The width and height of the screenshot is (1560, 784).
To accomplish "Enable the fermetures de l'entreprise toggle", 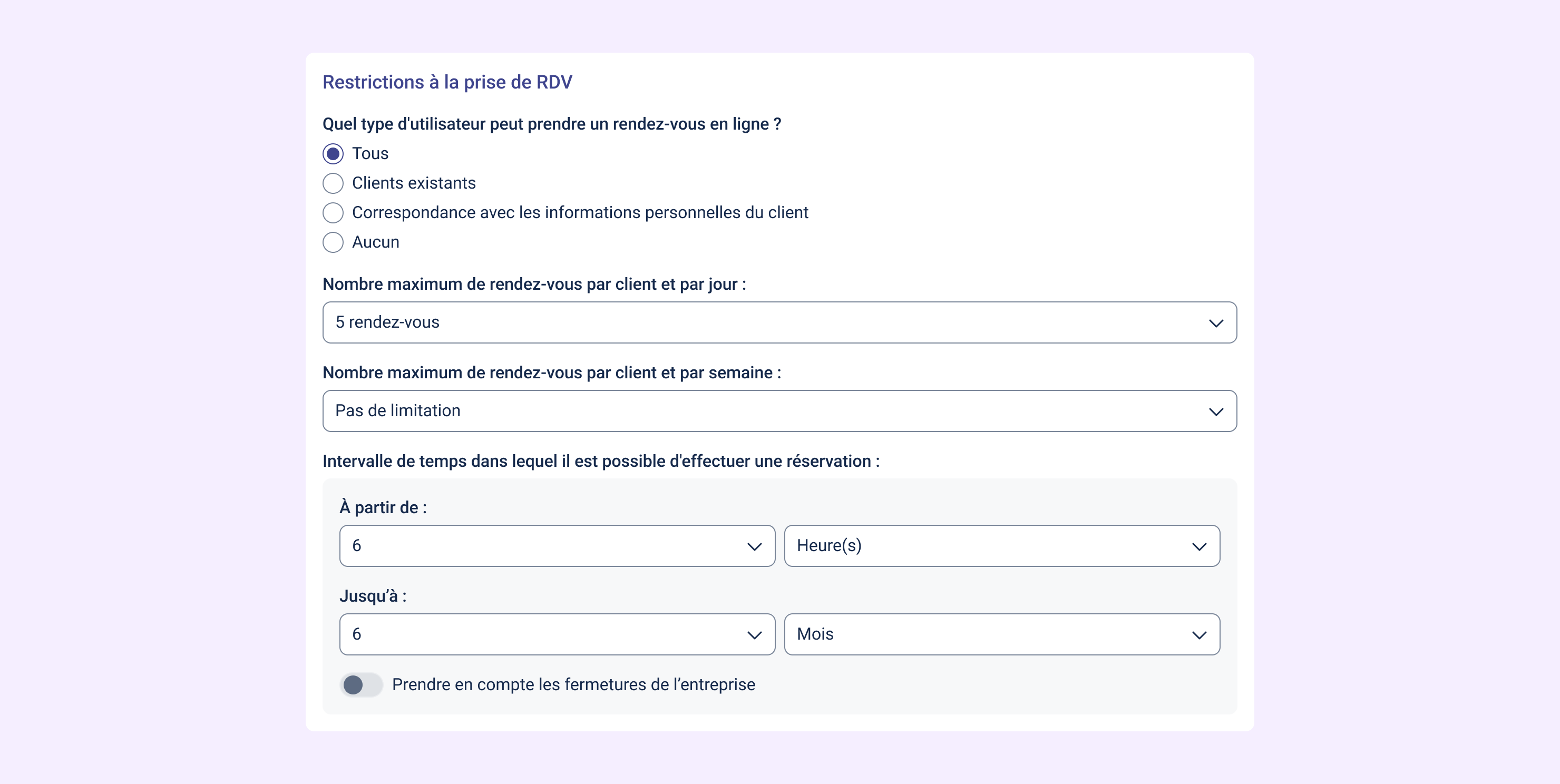I will pos(361,685).
